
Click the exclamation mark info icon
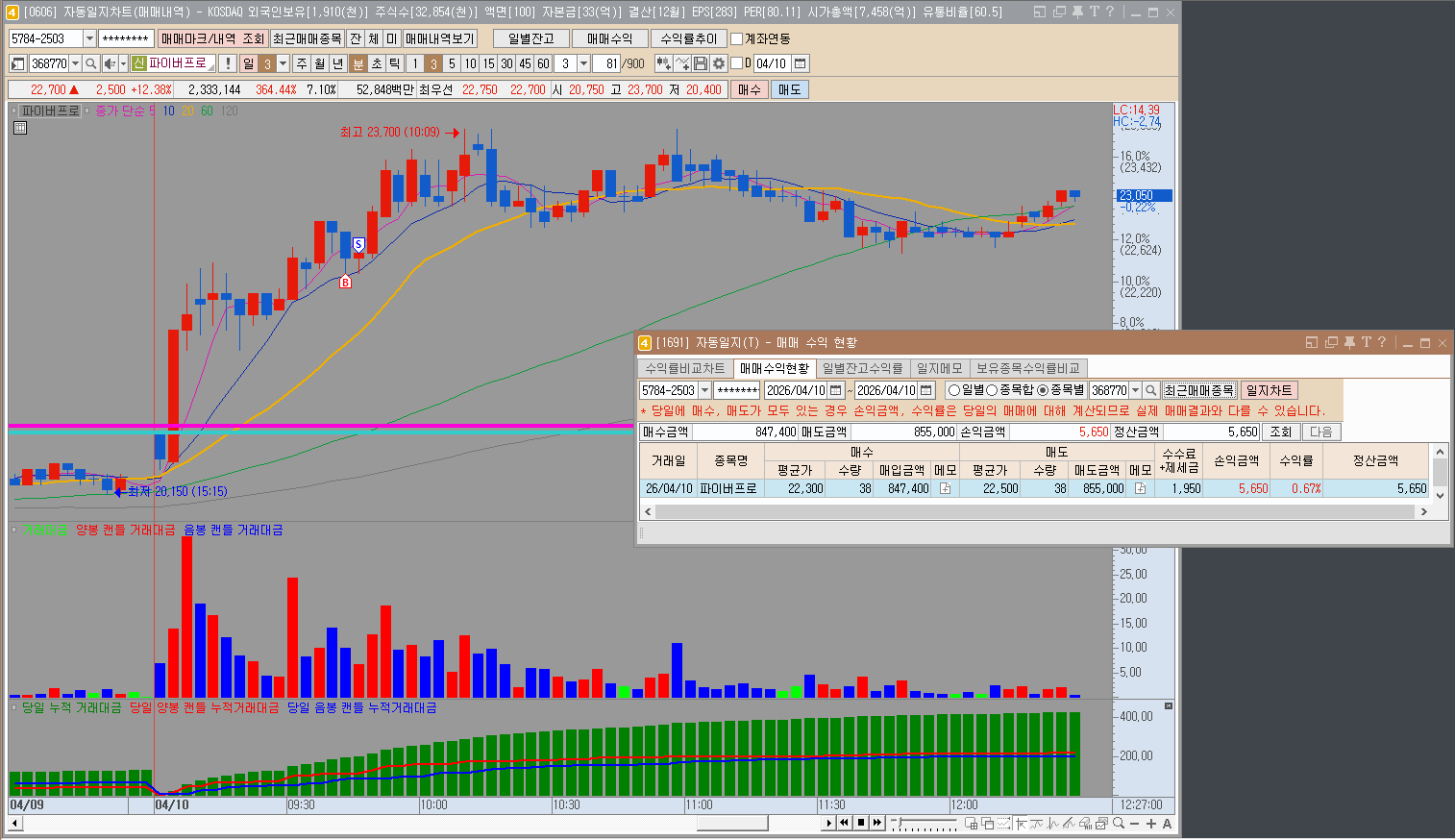[228, 63]
